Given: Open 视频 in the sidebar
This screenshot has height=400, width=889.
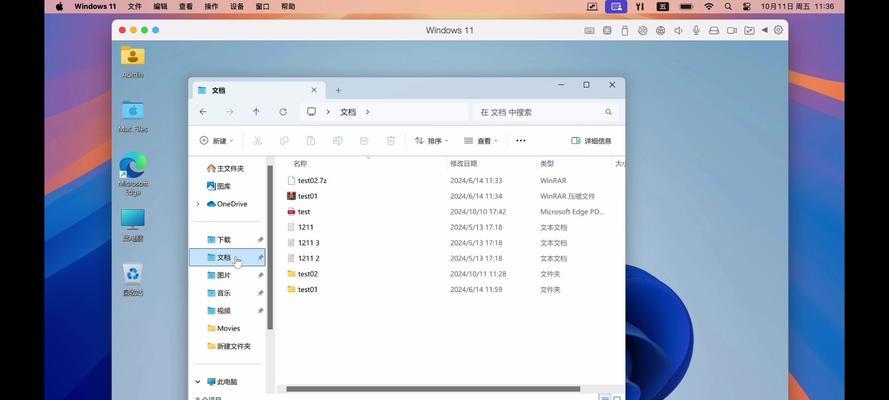Looking at the screenshot, I should pyautogui.click(x=219, y=310).
